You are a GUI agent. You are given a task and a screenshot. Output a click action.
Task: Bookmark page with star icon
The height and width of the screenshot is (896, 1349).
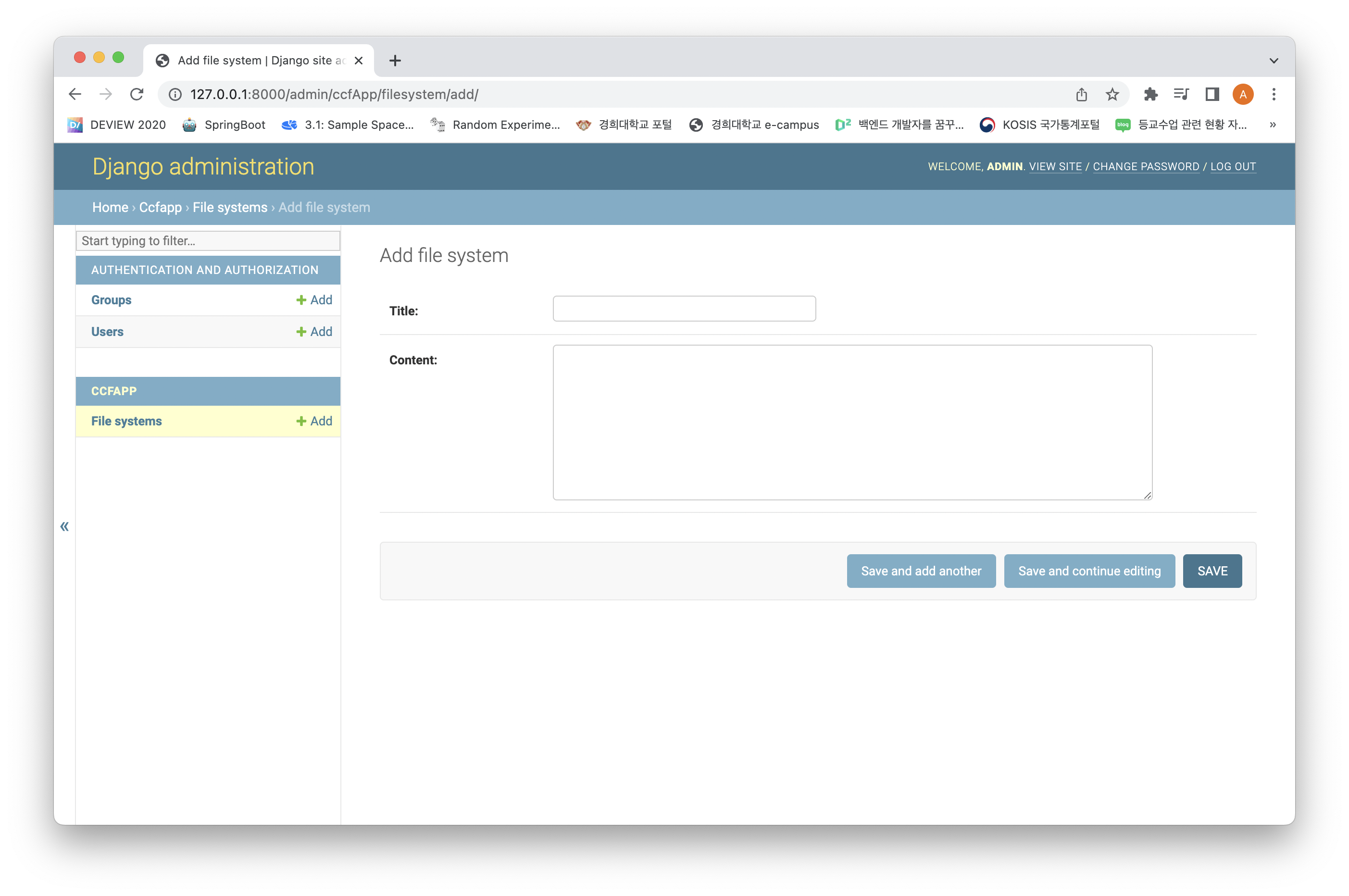tap(1112, 94)
